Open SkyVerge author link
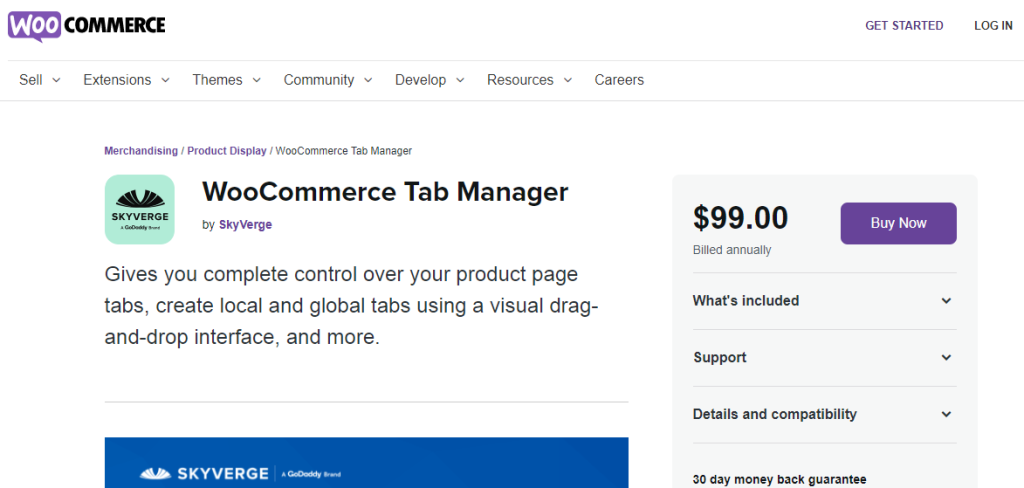Screen dimensions: 1024x488 point(246,225)
